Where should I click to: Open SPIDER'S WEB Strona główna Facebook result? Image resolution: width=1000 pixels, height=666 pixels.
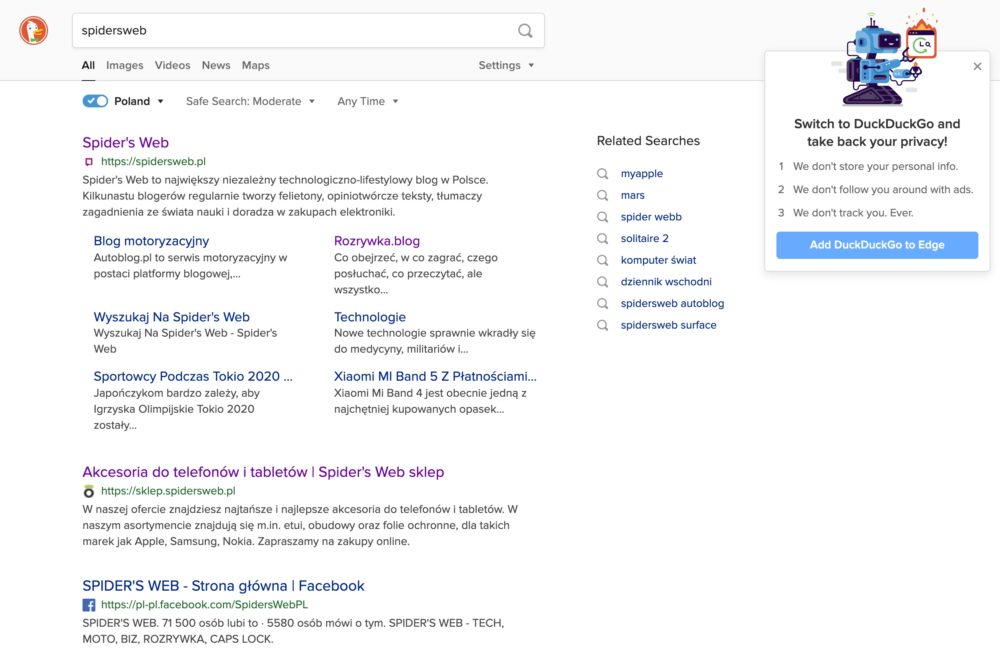coord(223,586)
